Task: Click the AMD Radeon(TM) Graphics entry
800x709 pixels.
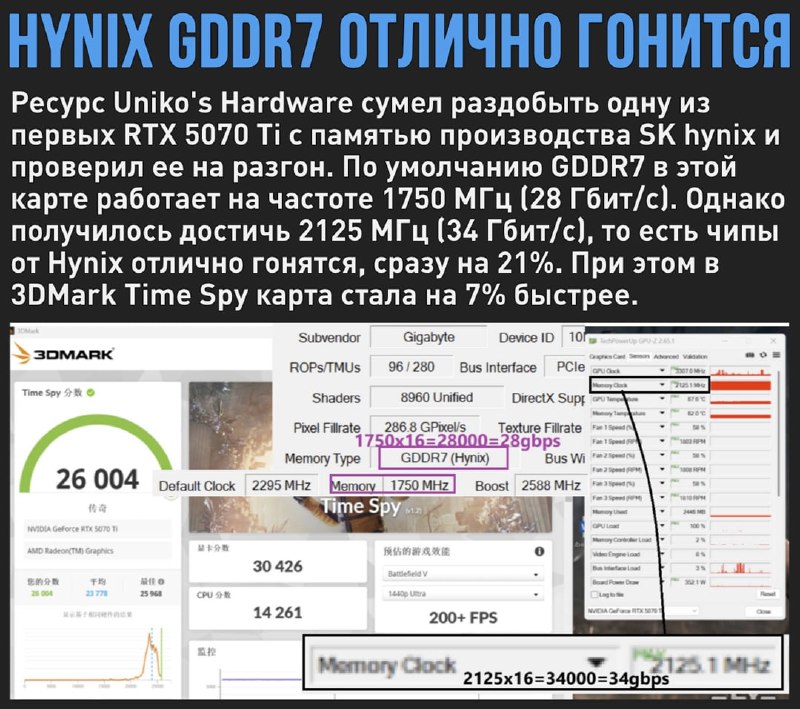Action: 96,551
